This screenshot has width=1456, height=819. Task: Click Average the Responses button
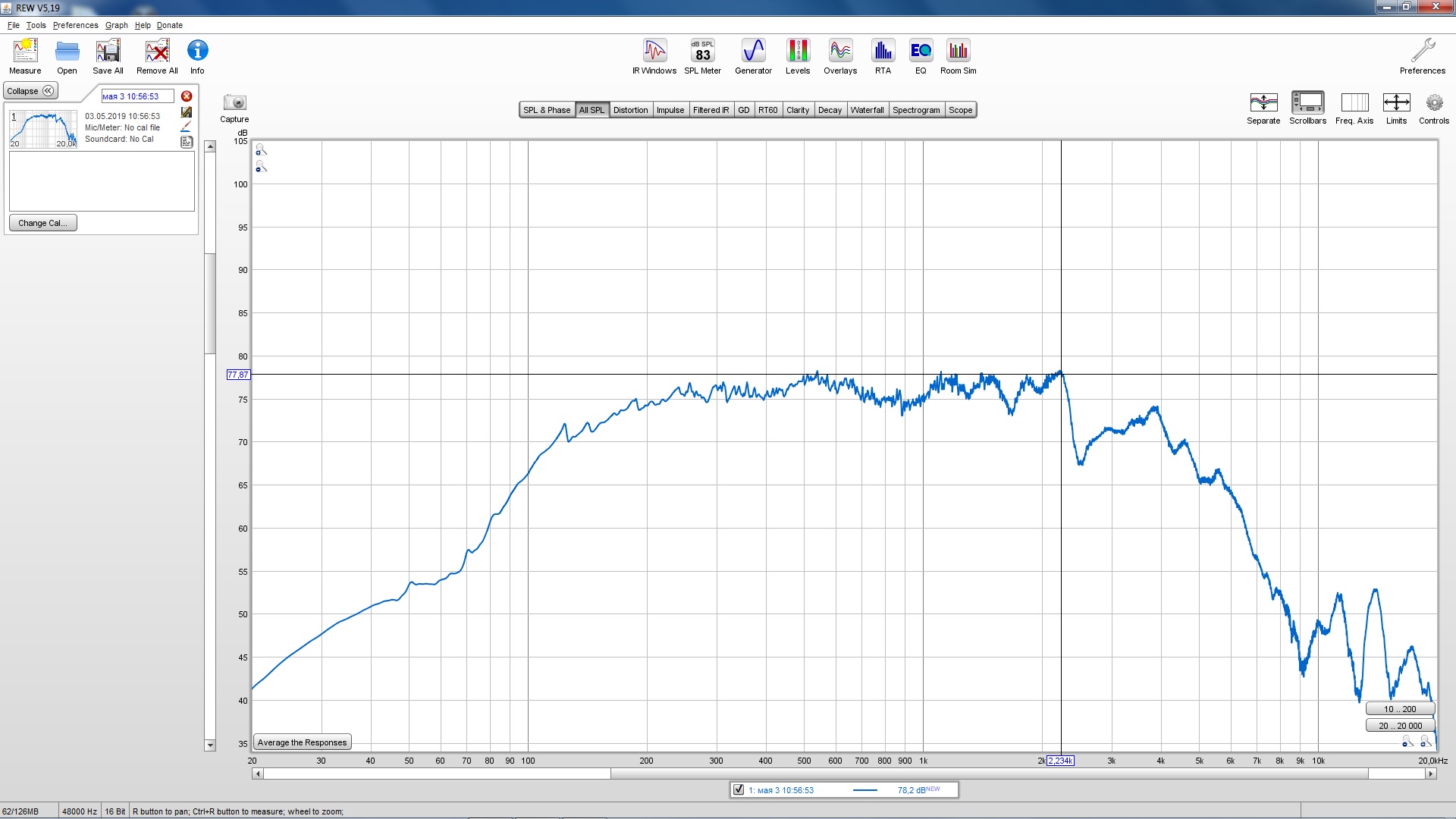(302, 742)
